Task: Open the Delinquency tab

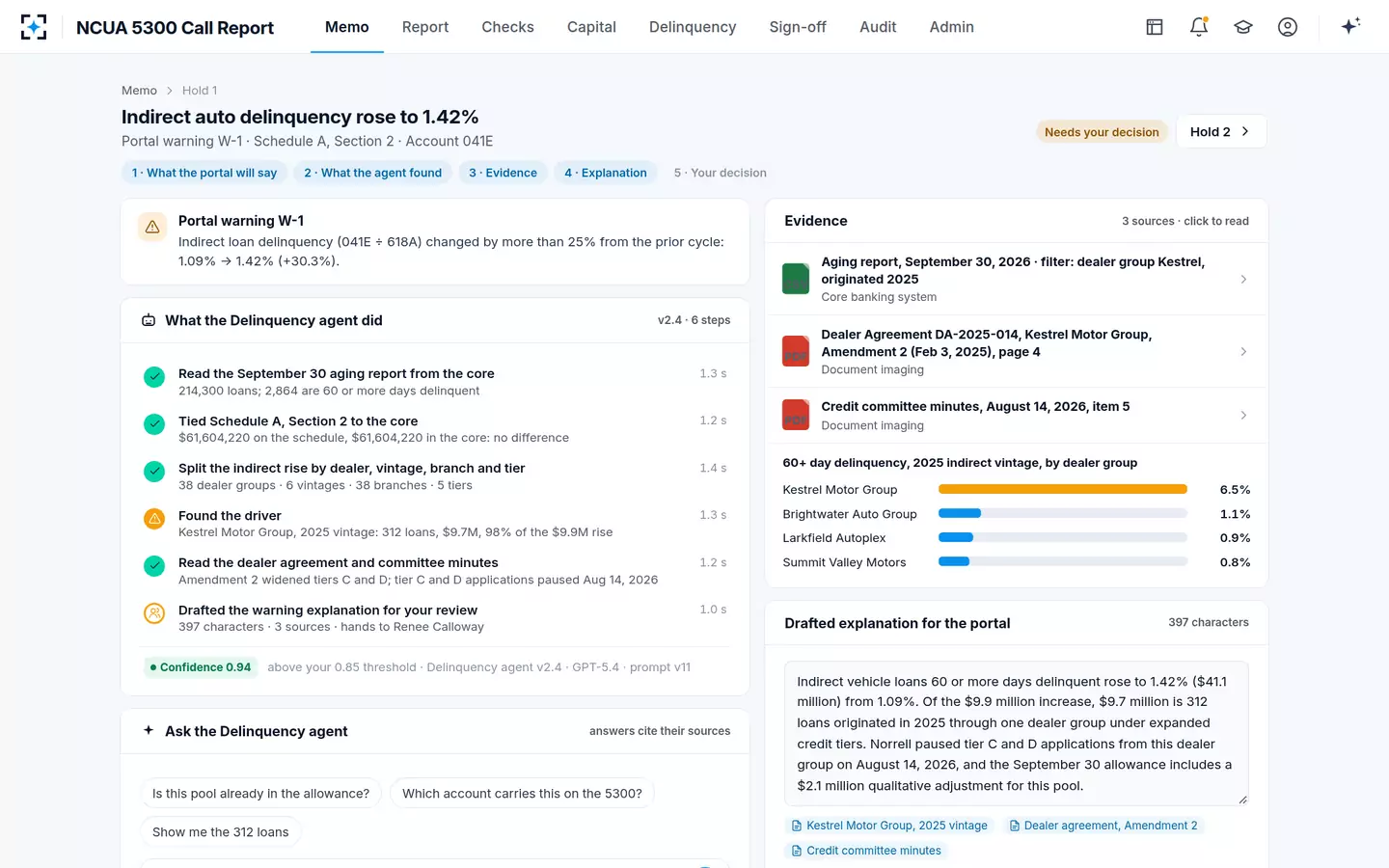Action: (x=693, y=27)
